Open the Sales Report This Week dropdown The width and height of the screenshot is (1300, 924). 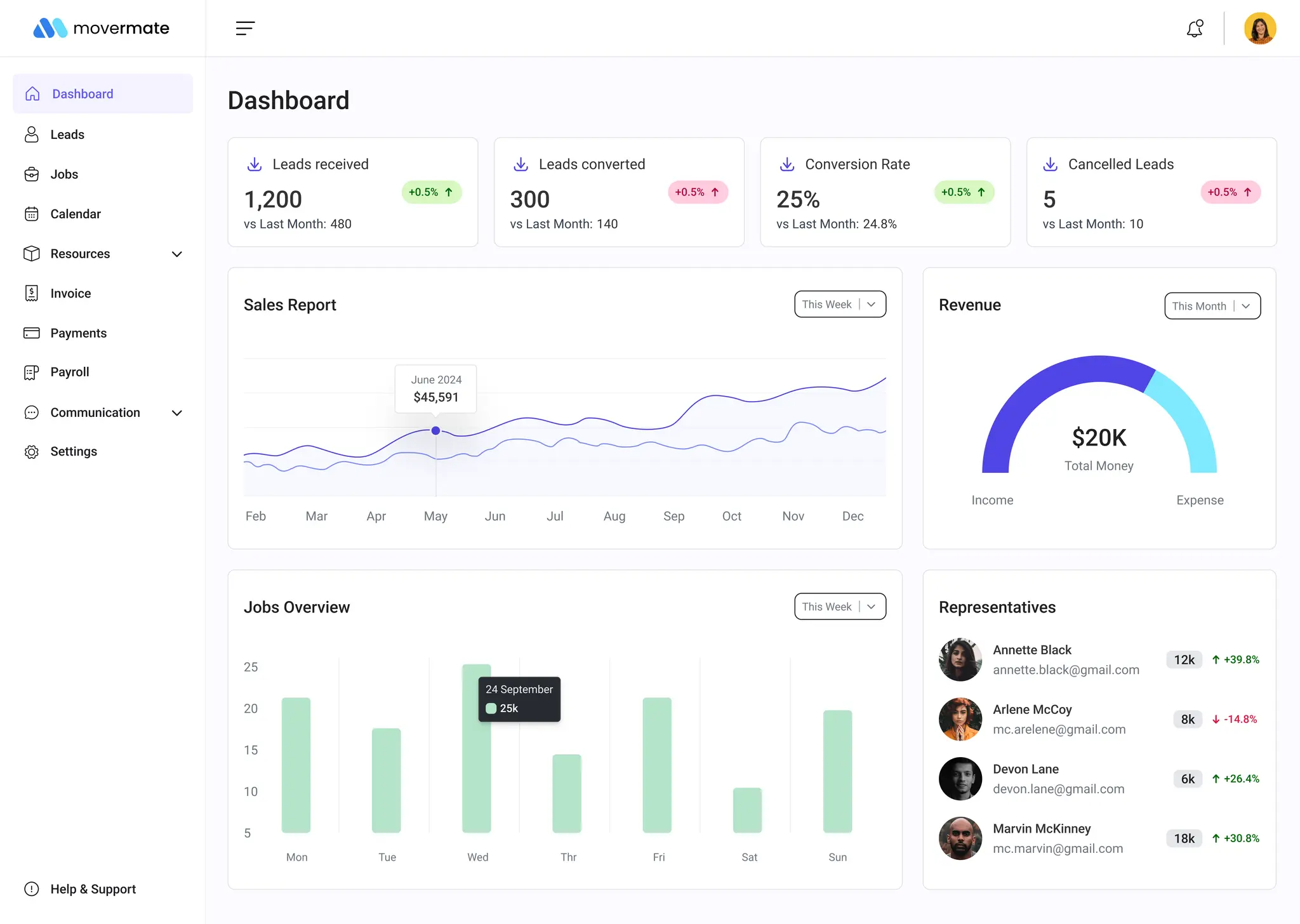tap(840, 305)
